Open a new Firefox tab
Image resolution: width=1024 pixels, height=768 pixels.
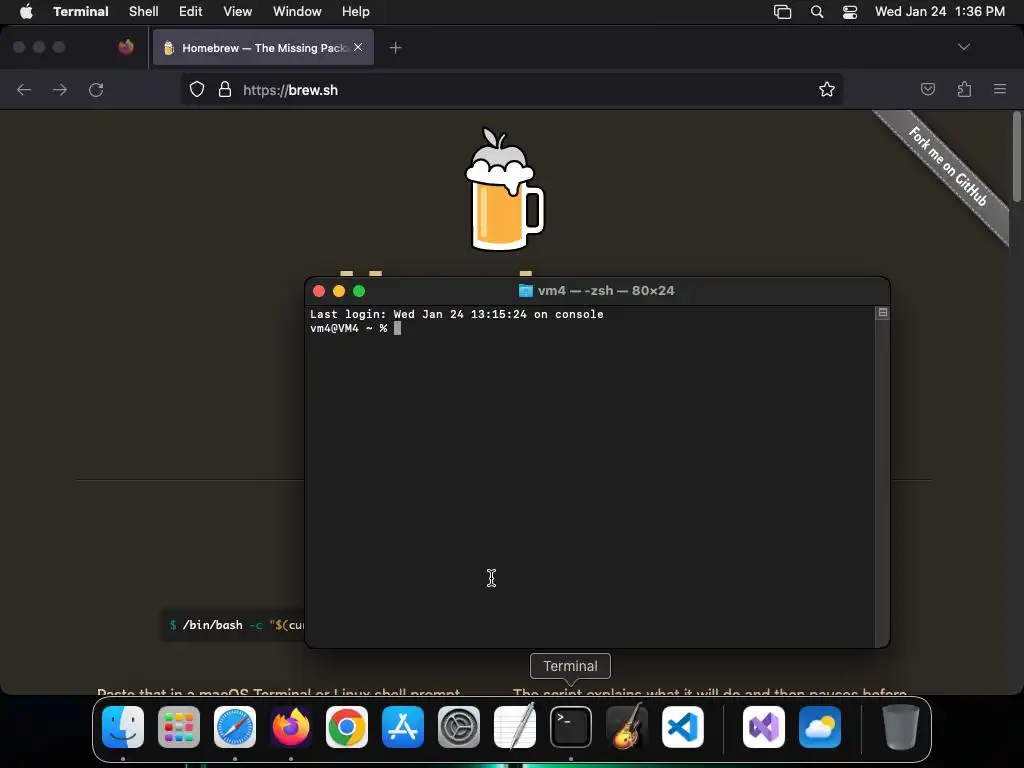pos(395,47)
